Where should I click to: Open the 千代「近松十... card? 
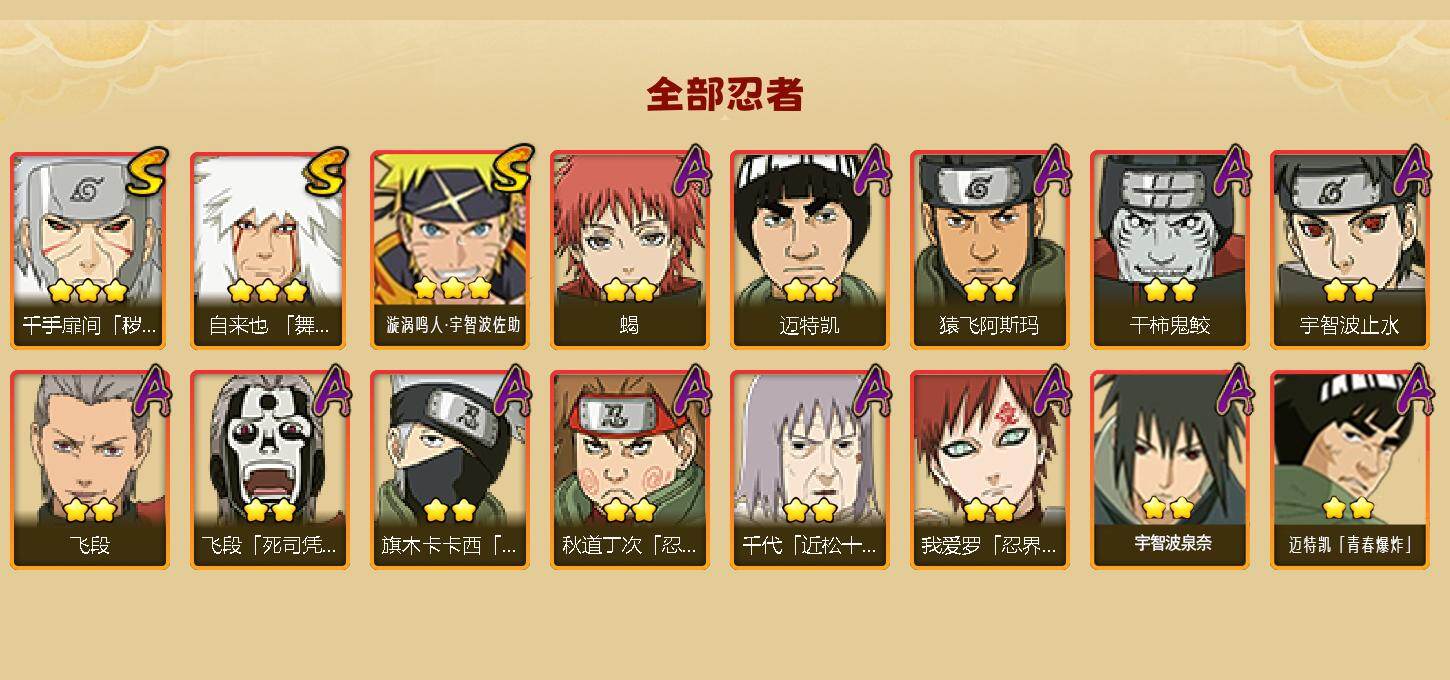[810, 470]
